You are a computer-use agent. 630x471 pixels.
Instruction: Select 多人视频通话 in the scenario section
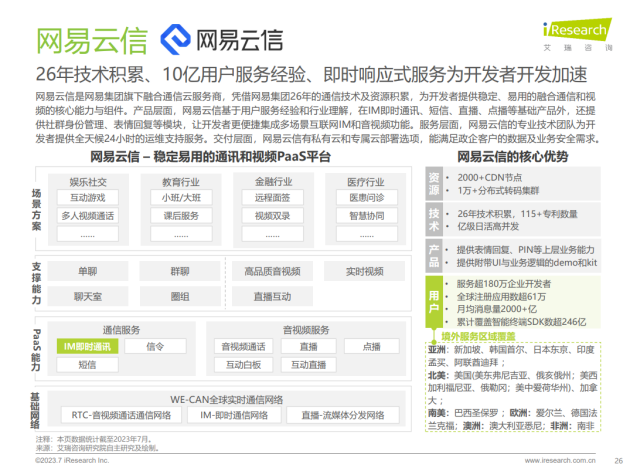click(90, 215)
